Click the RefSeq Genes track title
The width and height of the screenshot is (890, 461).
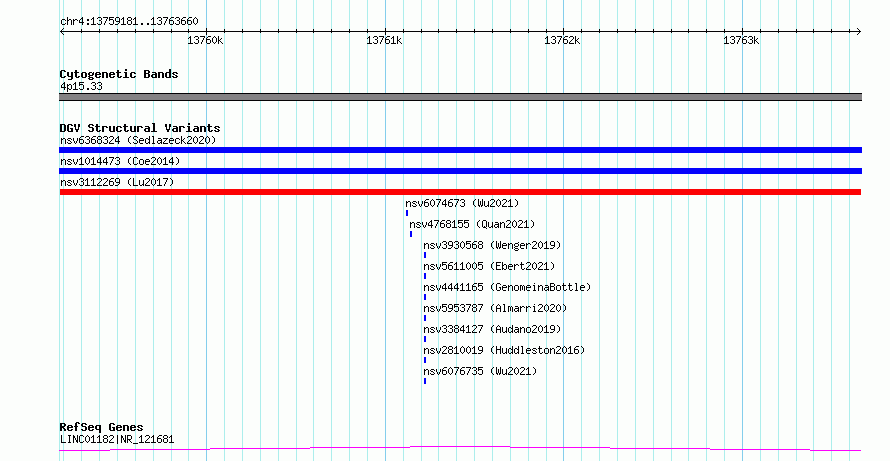(x=101, y=428)
